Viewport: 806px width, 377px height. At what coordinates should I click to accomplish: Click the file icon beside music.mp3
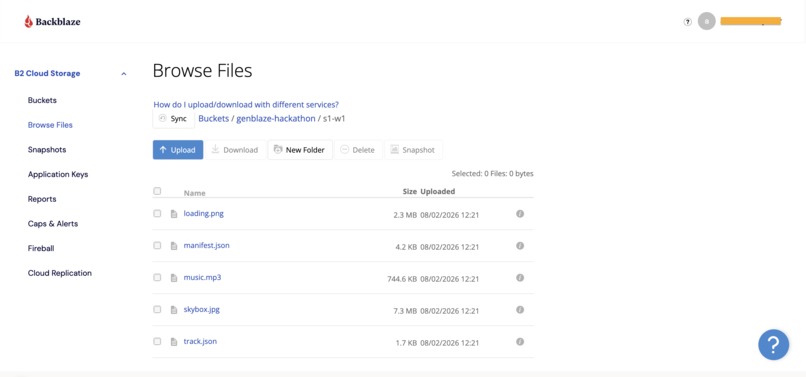tap(174, 278)
